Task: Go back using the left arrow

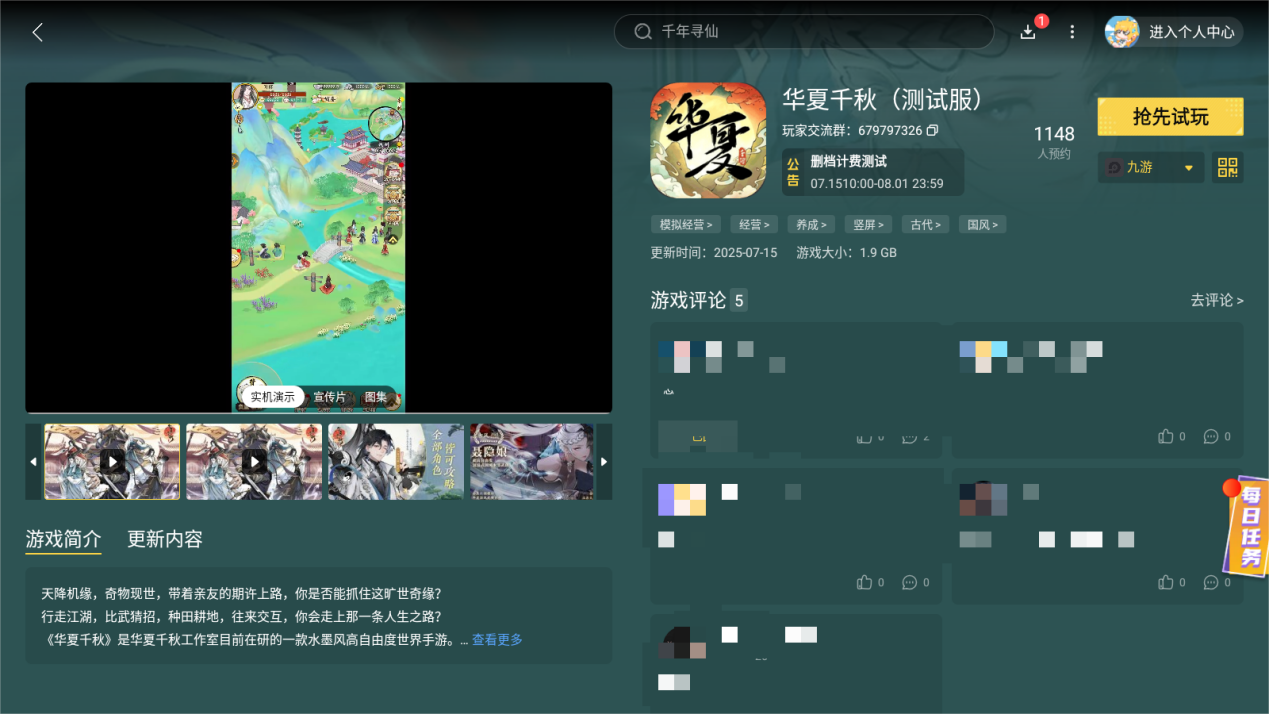Action: point(37,32)
